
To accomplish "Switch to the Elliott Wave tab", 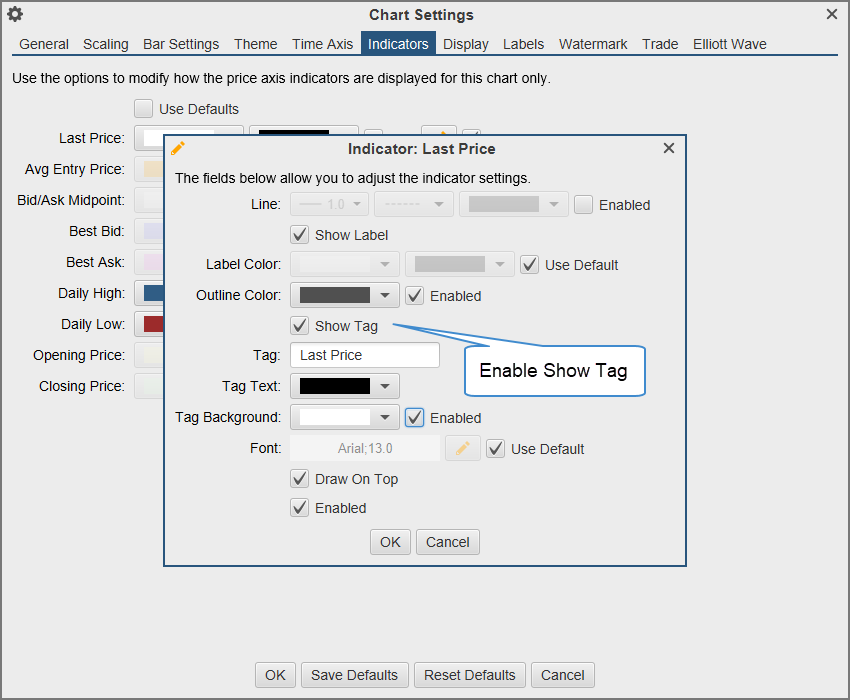I will (x=729, y=44).
